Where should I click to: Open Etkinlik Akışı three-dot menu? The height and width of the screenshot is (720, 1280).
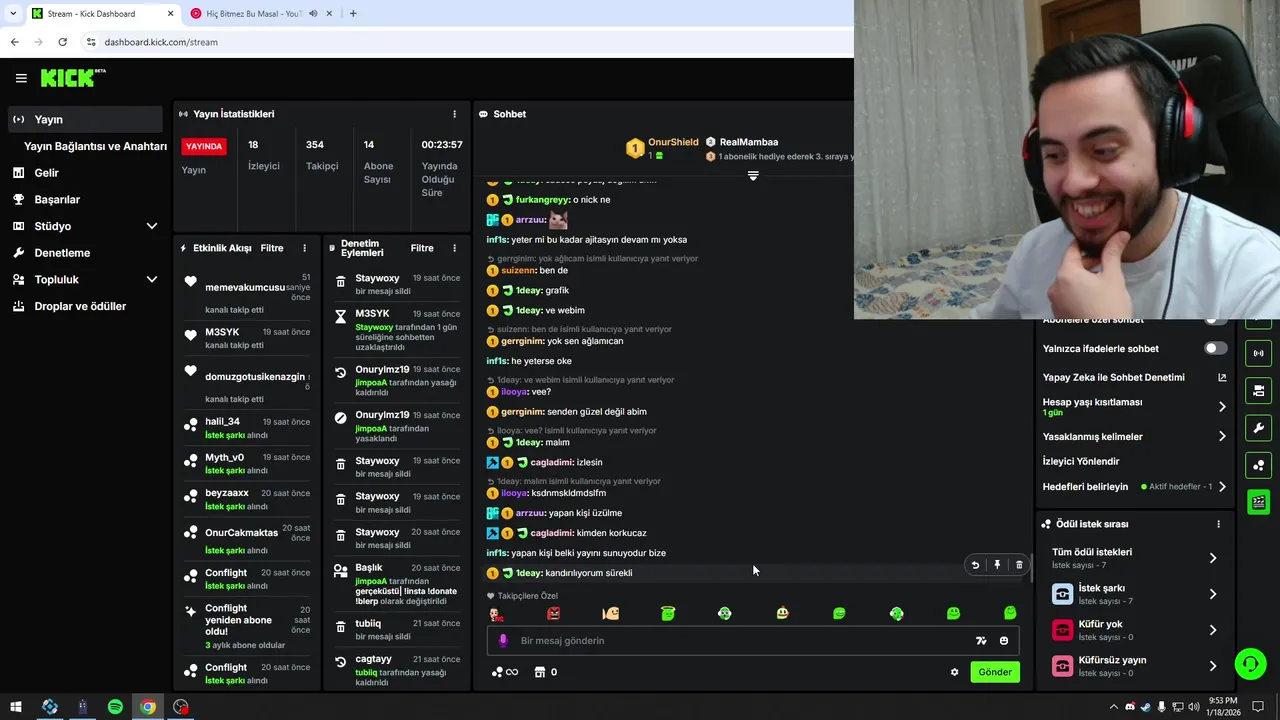tap(305, 248)
